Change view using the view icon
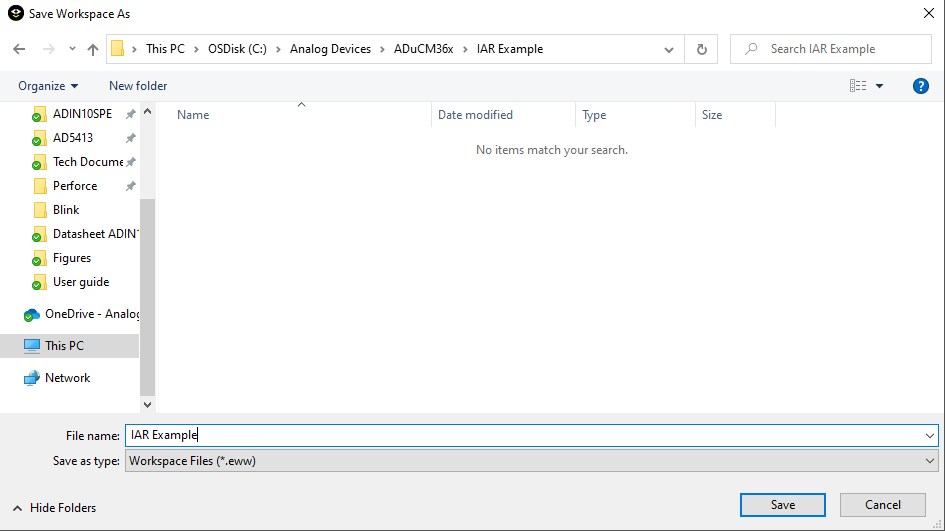Image resolution: width=945 pixels, height=531 pixels. 858,86
